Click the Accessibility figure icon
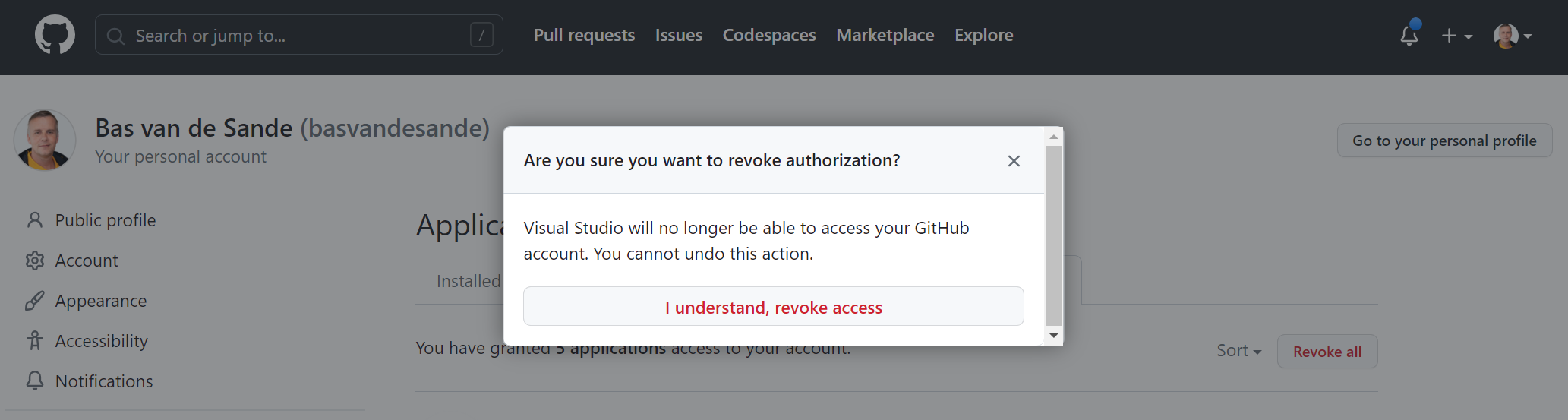Viewport: 1568px width, 420px height. (35, 341)
